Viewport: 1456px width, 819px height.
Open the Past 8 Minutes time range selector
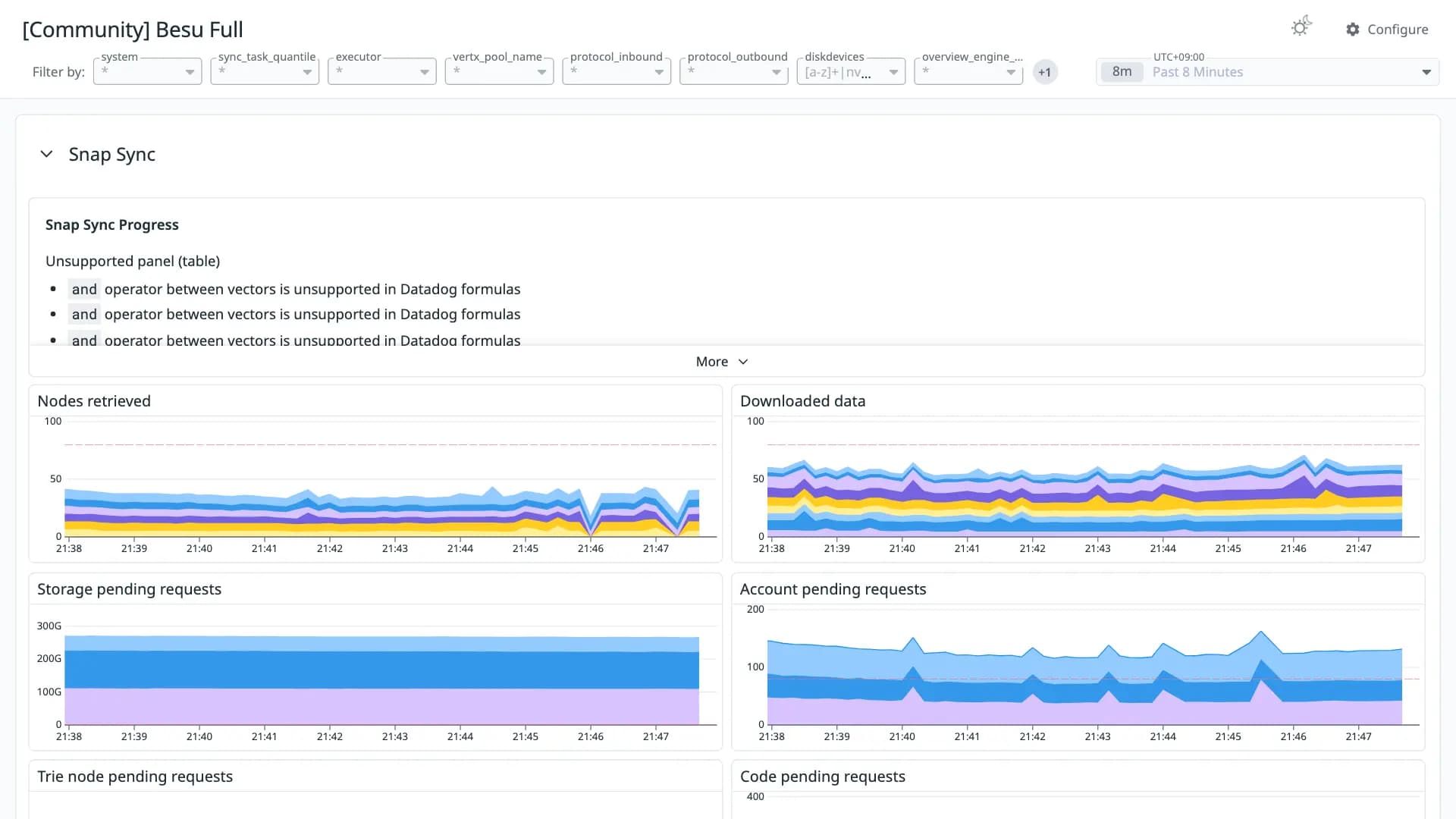click(x=1267, y=72)
